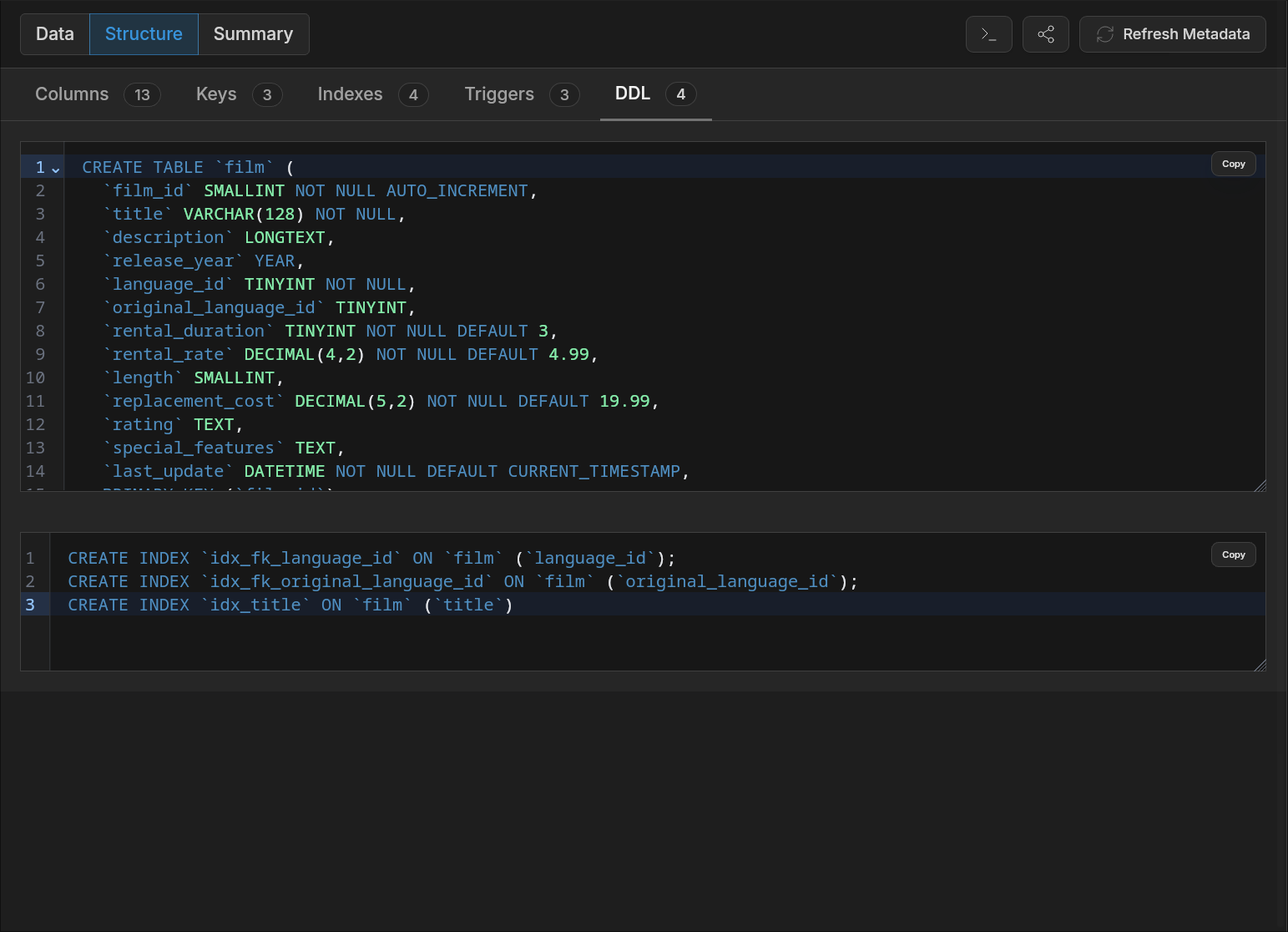Image resolution: width=1288 pixels, height=932 pixels.
Task: Go to the Indexes tab
Action: 372,94
